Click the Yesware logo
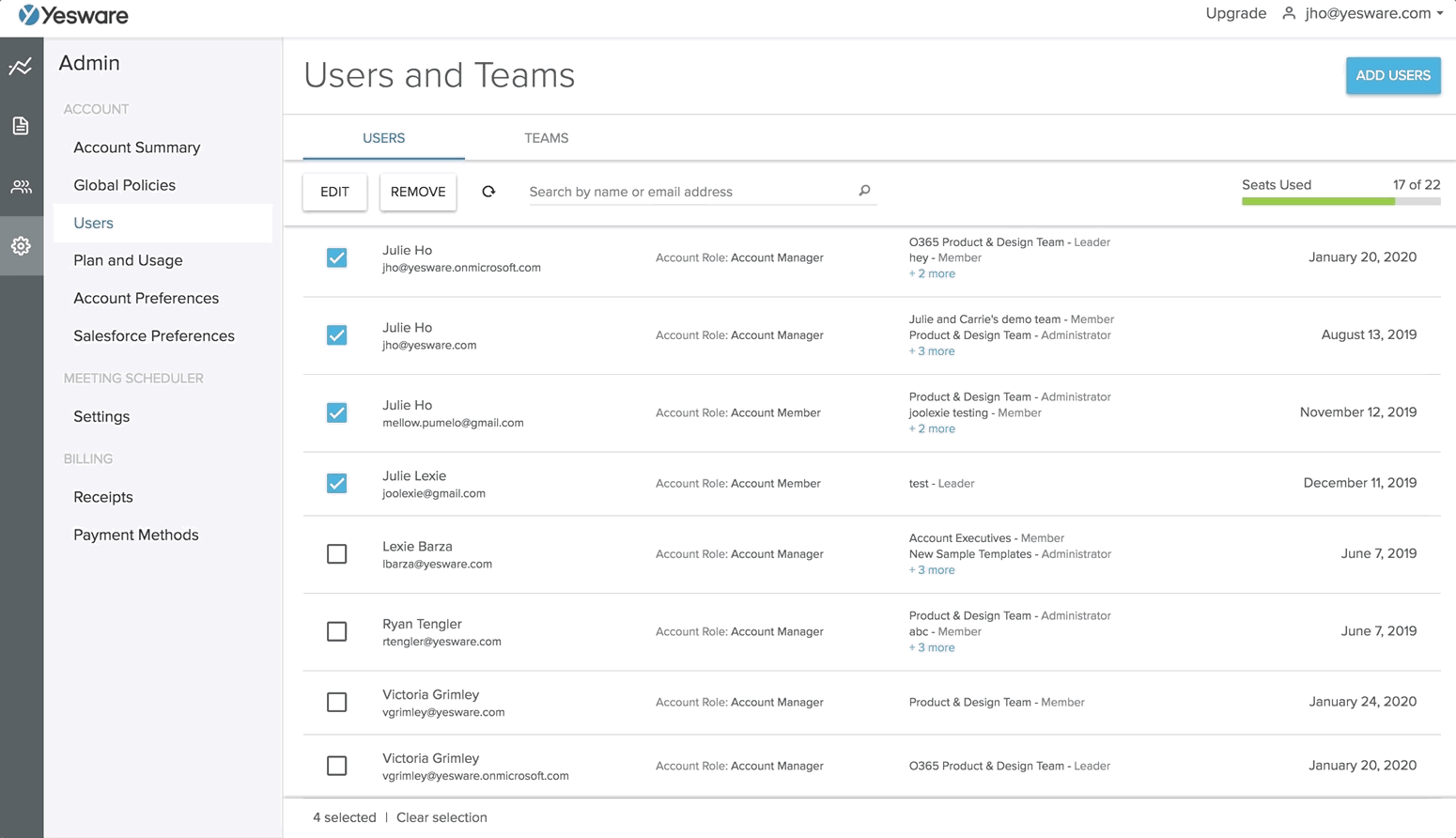The image size is (1456, 838). pos(73,15)
